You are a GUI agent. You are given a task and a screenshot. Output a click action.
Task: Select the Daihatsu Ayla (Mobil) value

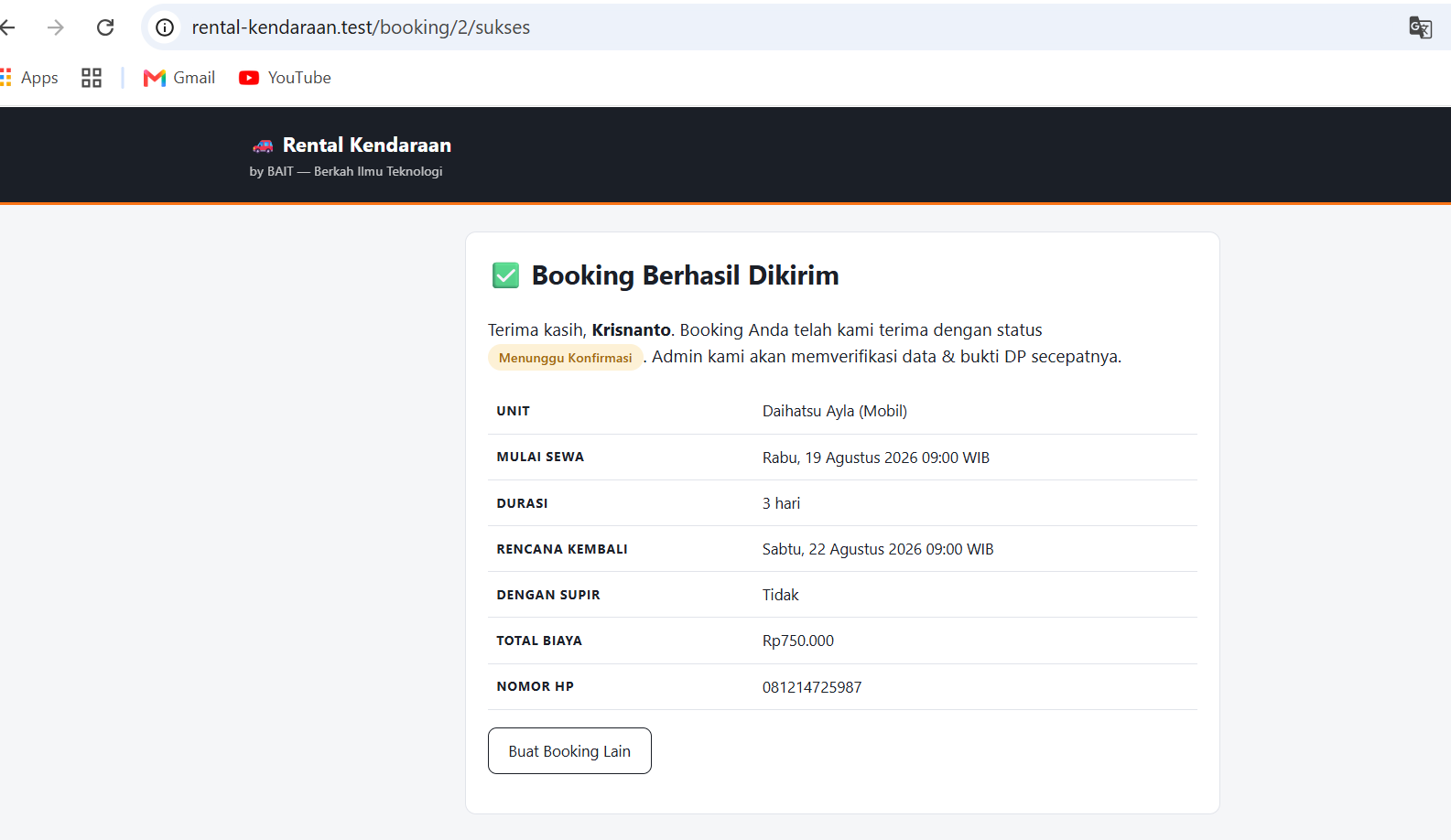click(x=835, y=411)
